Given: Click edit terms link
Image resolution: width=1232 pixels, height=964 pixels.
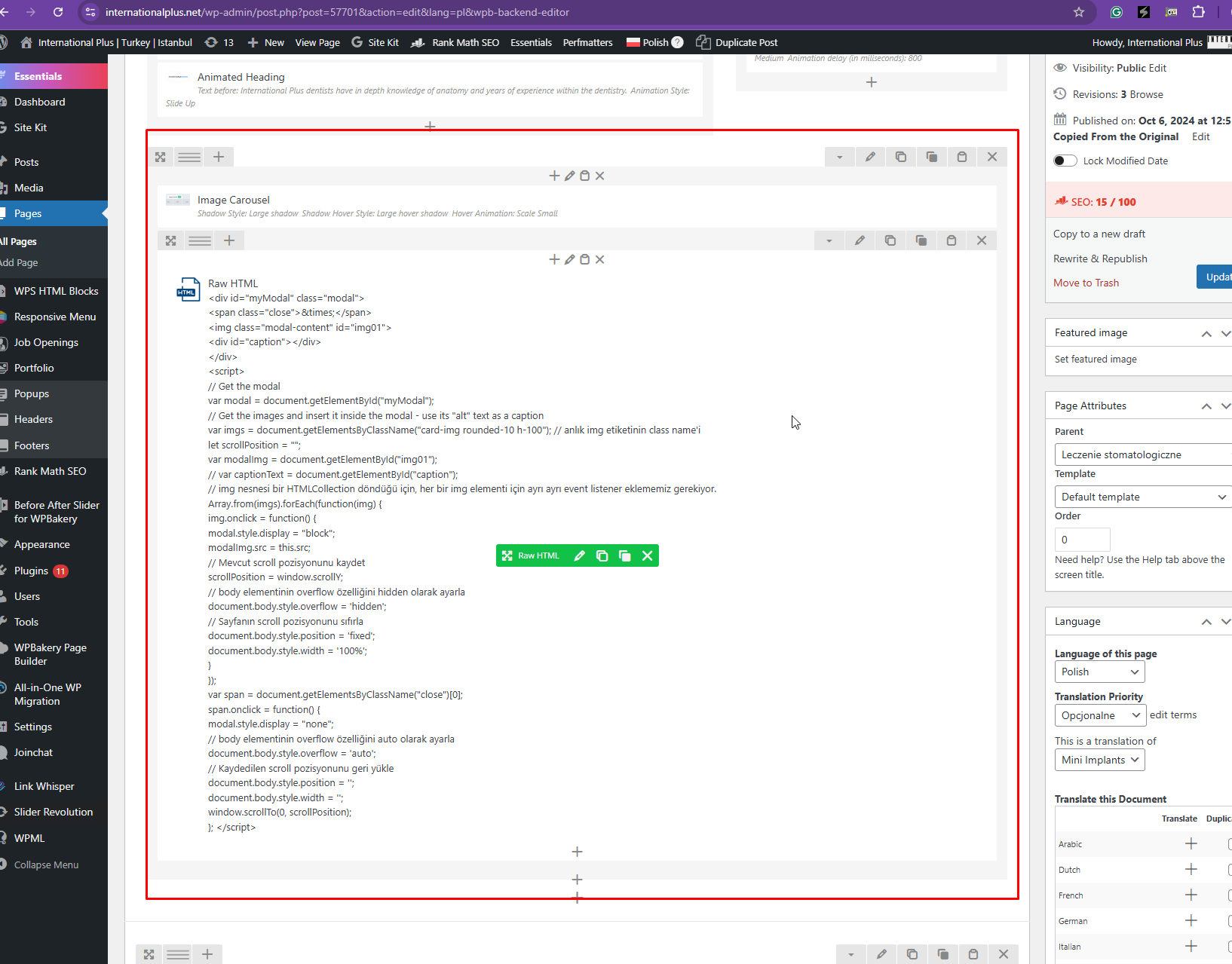Looking at the screenshot, I should [x=1173, y=715].
